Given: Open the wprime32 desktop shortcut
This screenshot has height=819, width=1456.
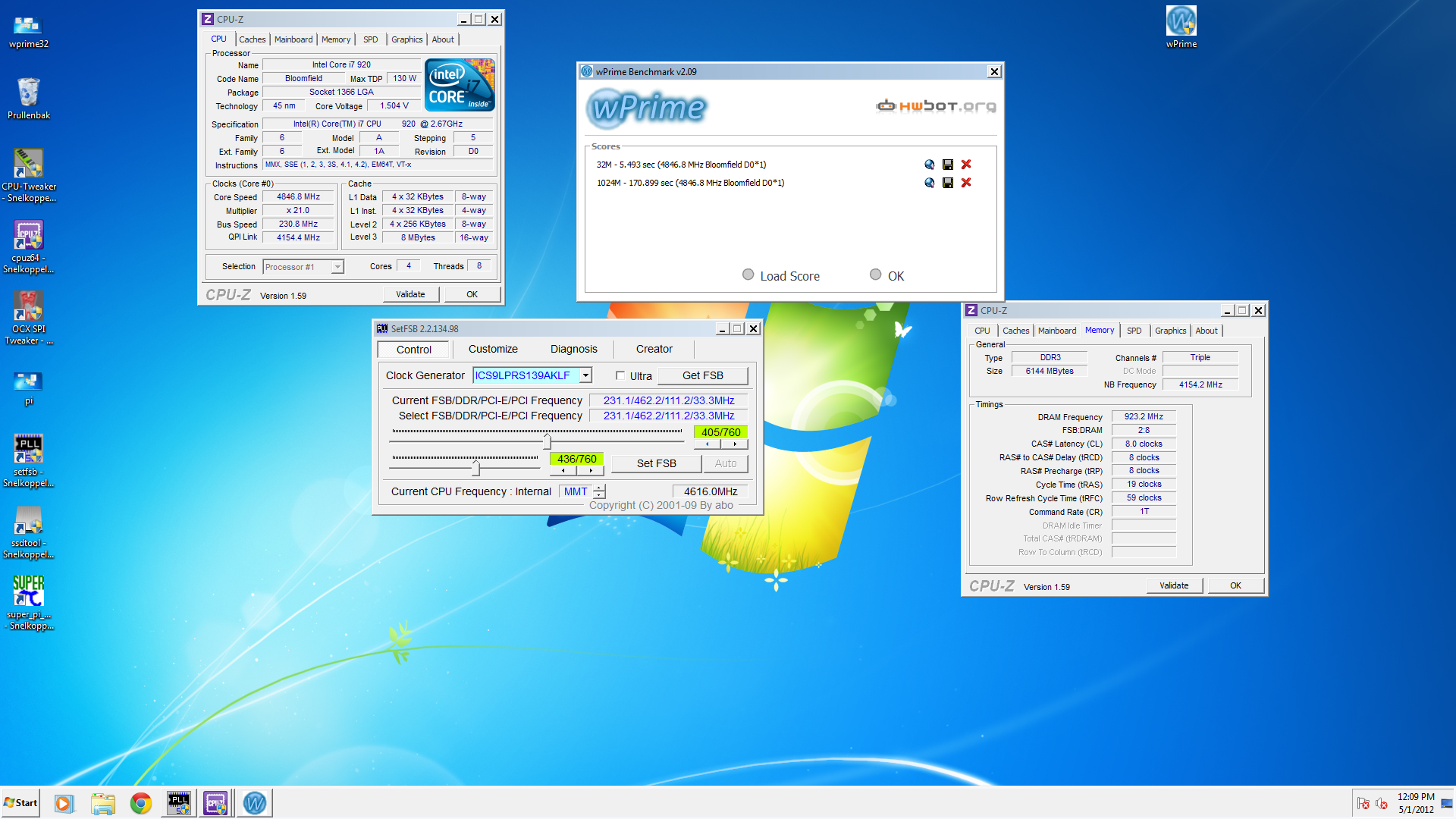Looking at the screenshot, I should (29, 30).
